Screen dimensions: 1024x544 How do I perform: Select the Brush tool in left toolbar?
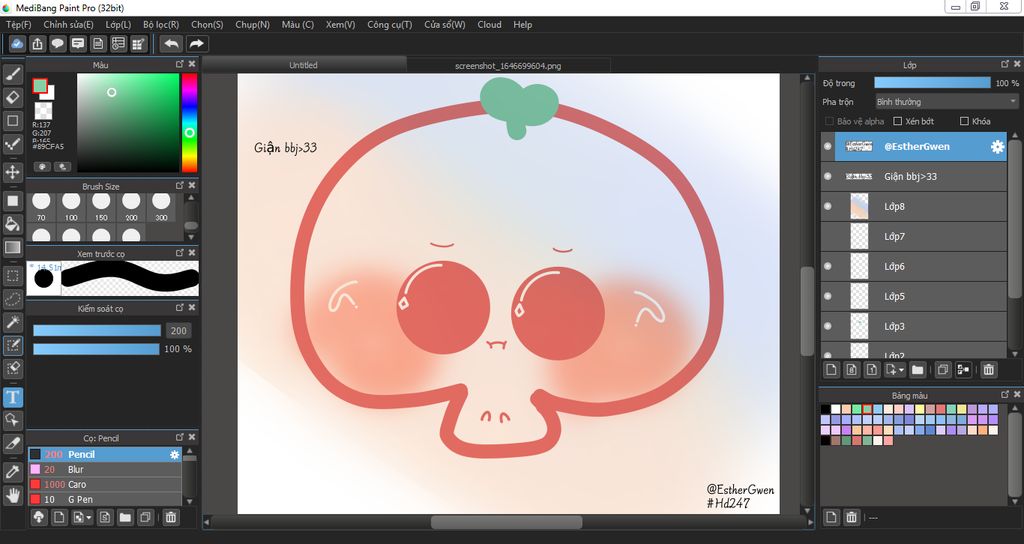click(12, 74)
